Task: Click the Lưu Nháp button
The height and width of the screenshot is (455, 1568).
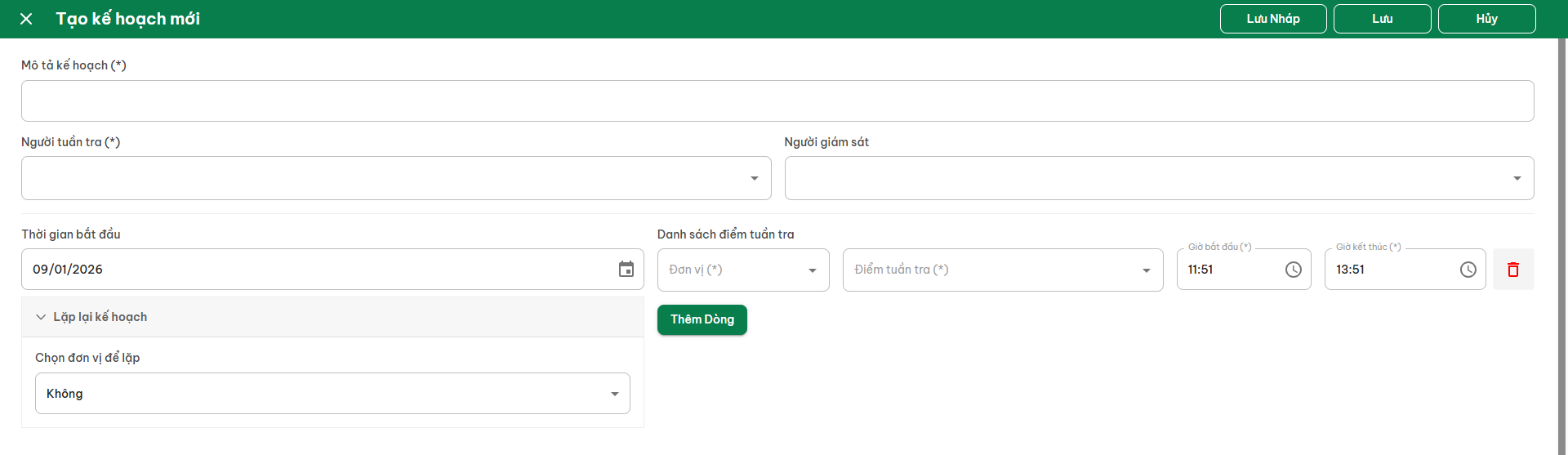Action: pyautogui.click(x=1272, y=19)
